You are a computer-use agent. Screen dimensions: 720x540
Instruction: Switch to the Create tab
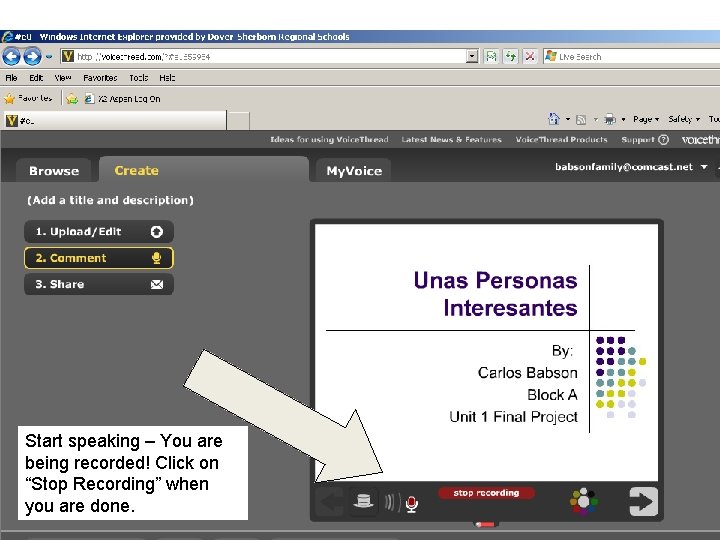click(203, 170)
